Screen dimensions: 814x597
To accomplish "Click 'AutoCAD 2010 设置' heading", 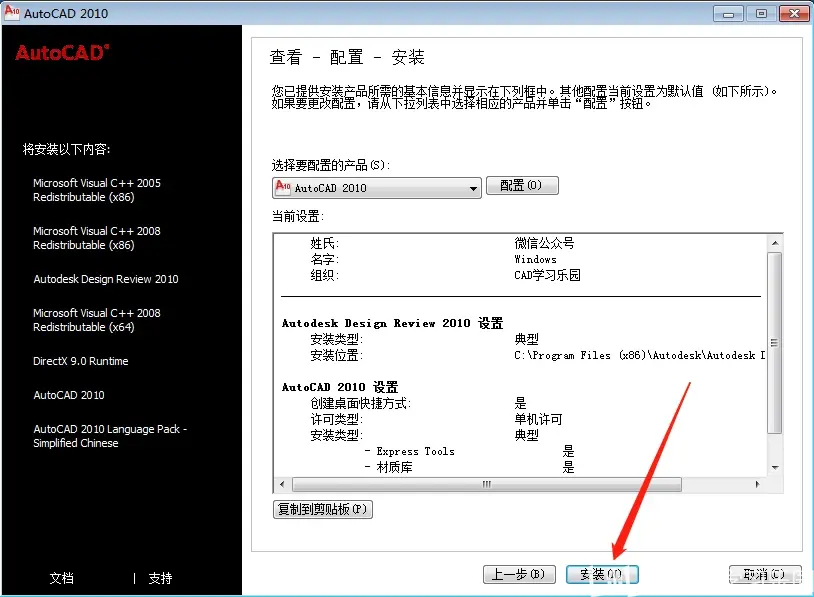I will coord(340,387).
